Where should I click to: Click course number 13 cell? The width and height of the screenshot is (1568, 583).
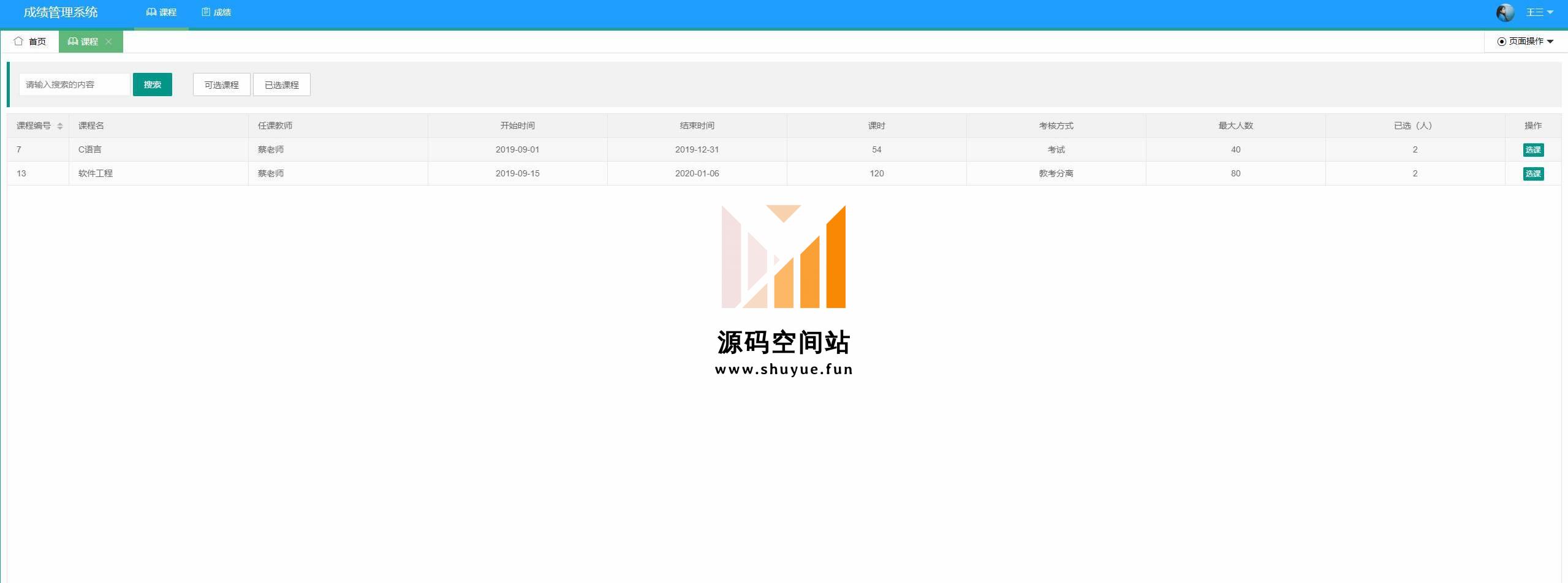coord(38,173)
